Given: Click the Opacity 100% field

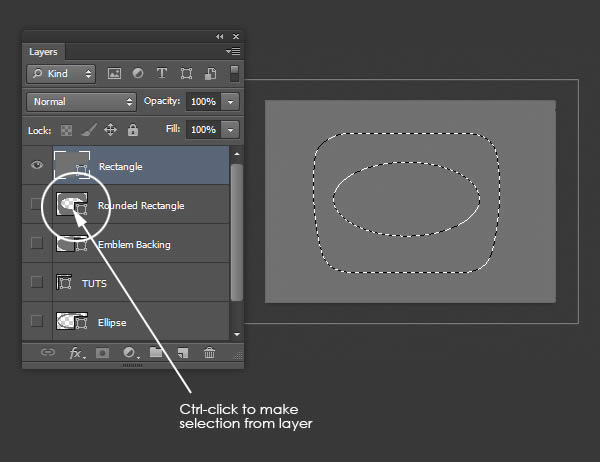Looking at the screenshot, I should [x=204, y=102].
